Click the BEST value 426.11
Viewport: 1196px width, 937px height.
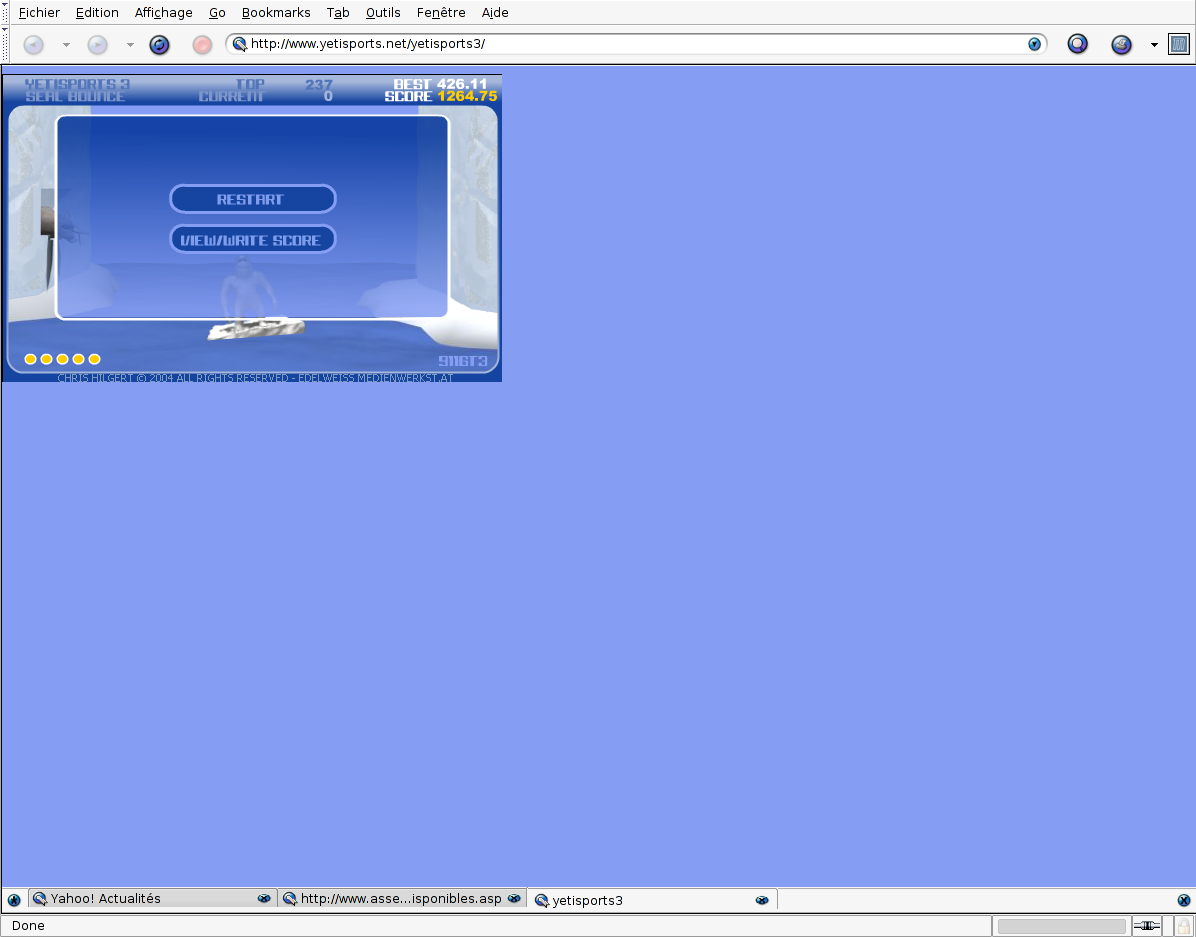click(x=461, y=84)
